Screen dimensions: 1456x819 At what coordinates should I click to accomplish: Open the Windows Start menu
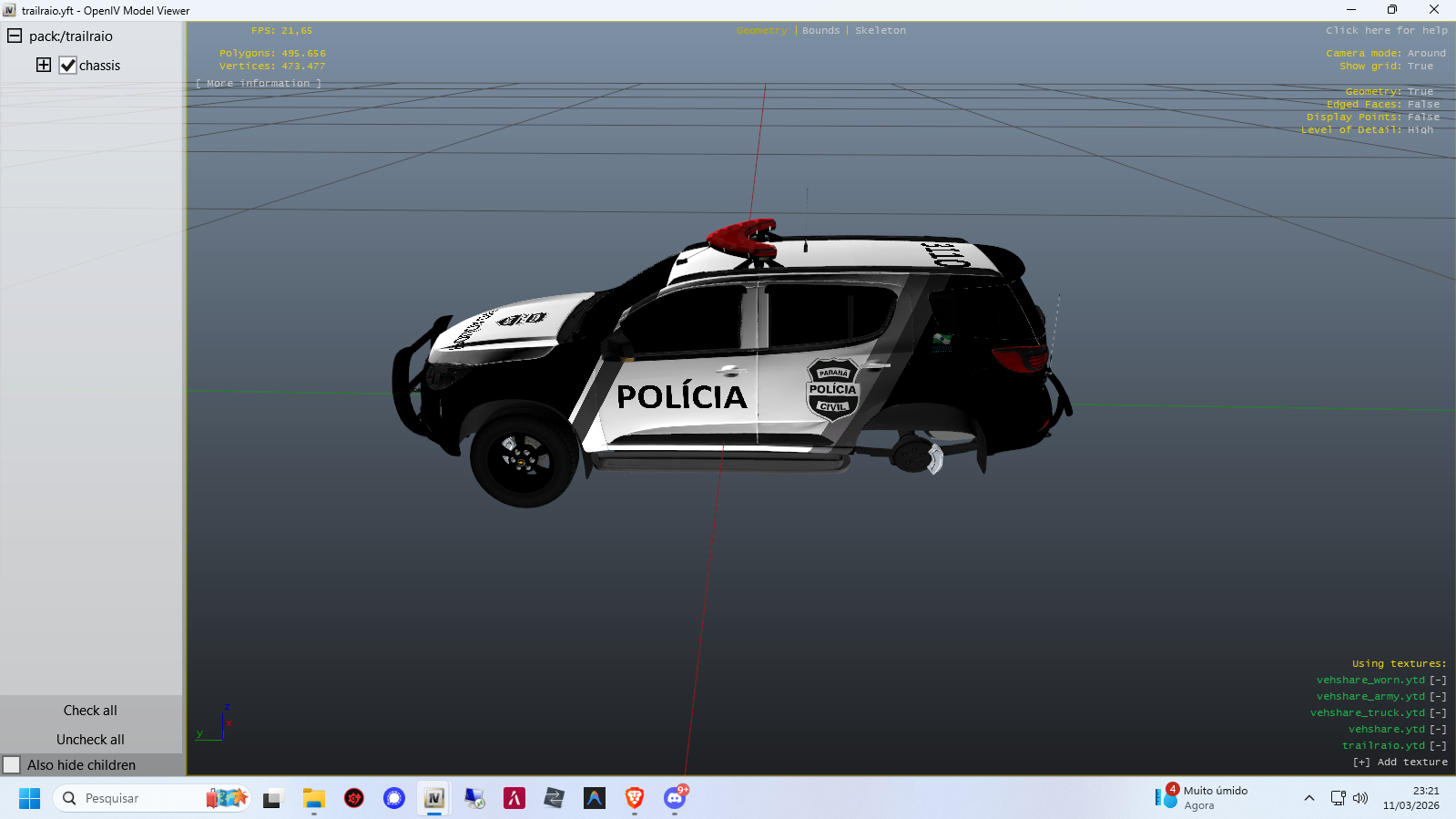point(29,799)
